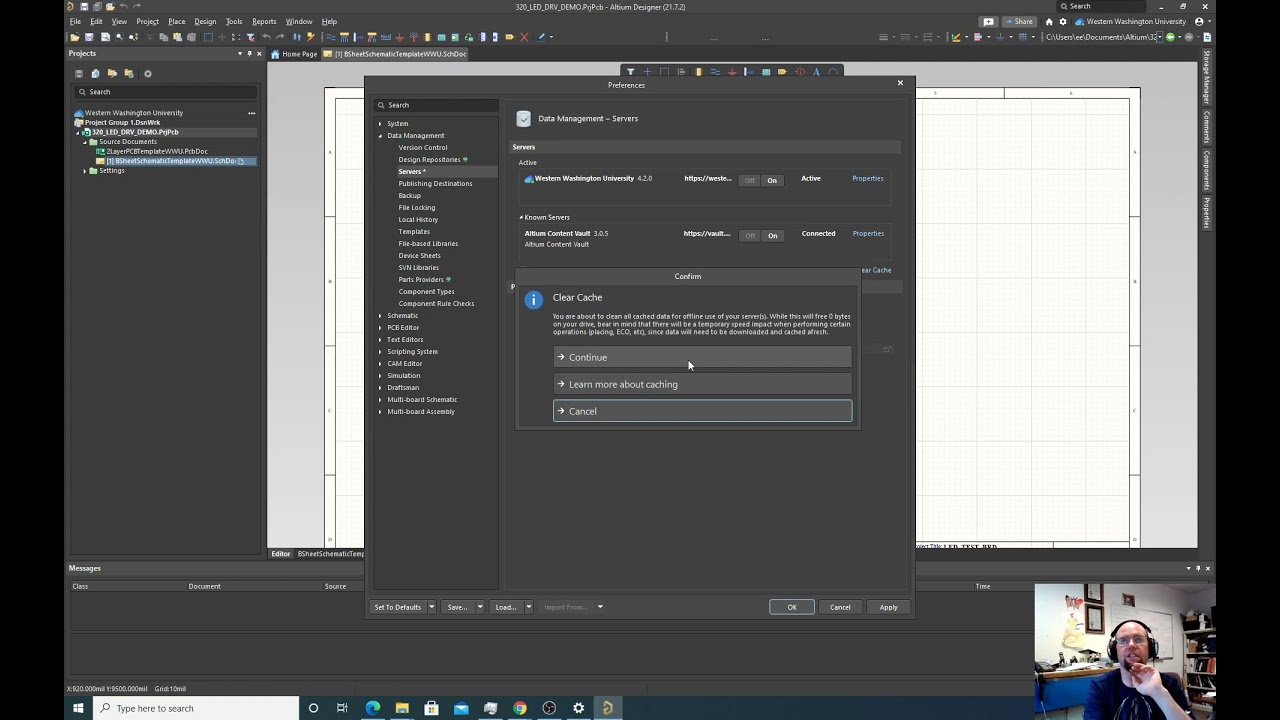This screenshot has width=1280, height=720.
Task: Turn On Altium Content Vault server
Action: [773, 235]
